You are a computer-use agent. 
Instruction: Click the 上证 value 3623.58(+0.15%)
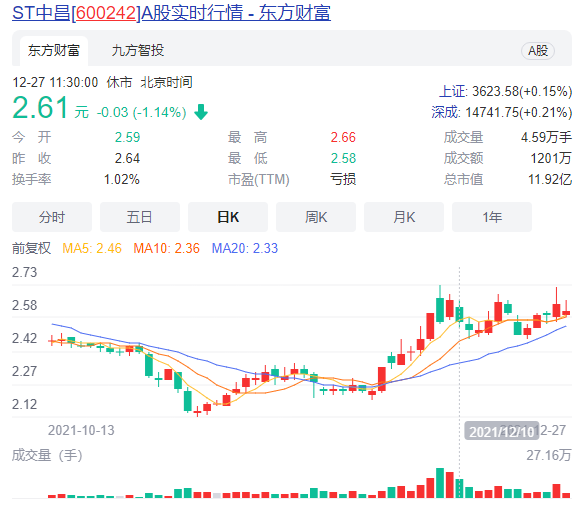522,91
